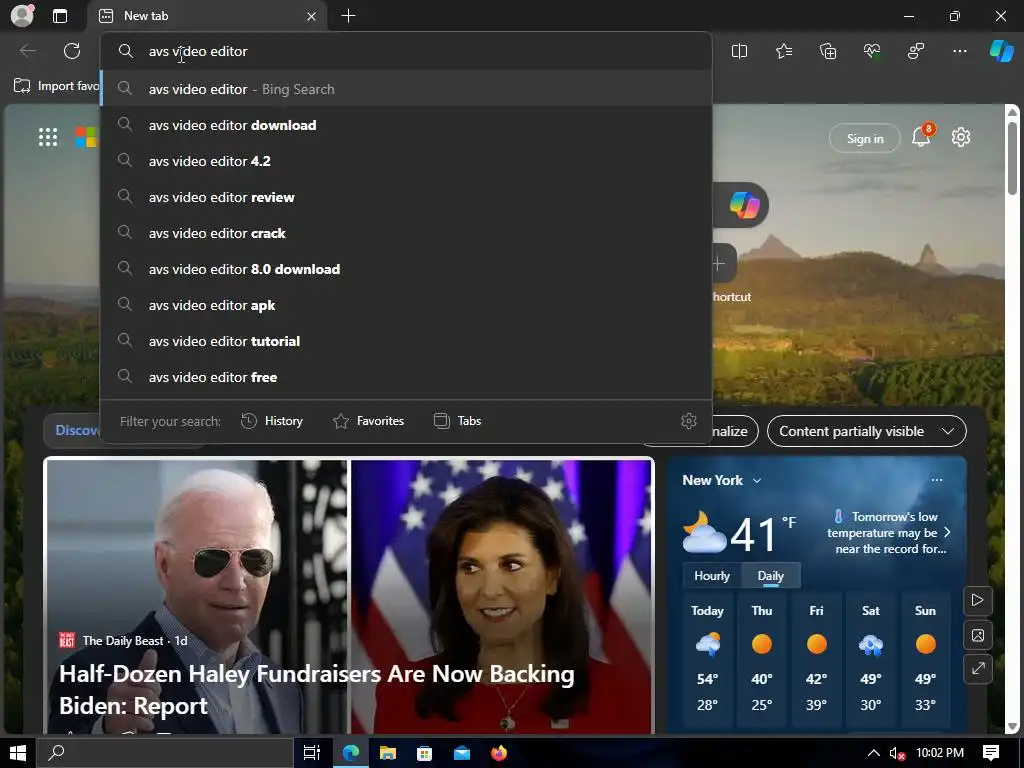Pick the 'avs video editor review' suggestion
Screen dimensions: 1024x768
click(x=406, y=197)
